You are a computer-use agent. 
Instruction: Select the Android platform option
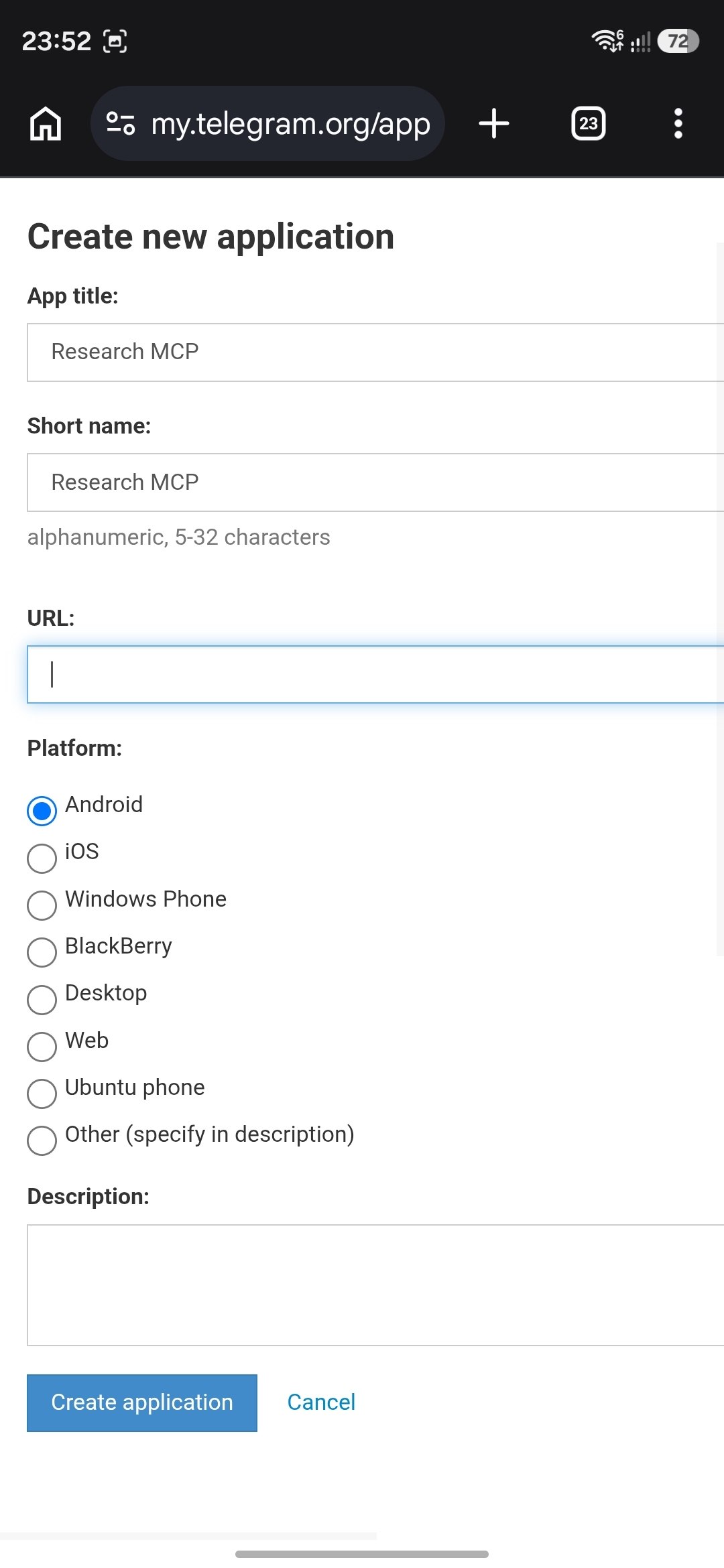pyautogui.click(x=42, y=811)
